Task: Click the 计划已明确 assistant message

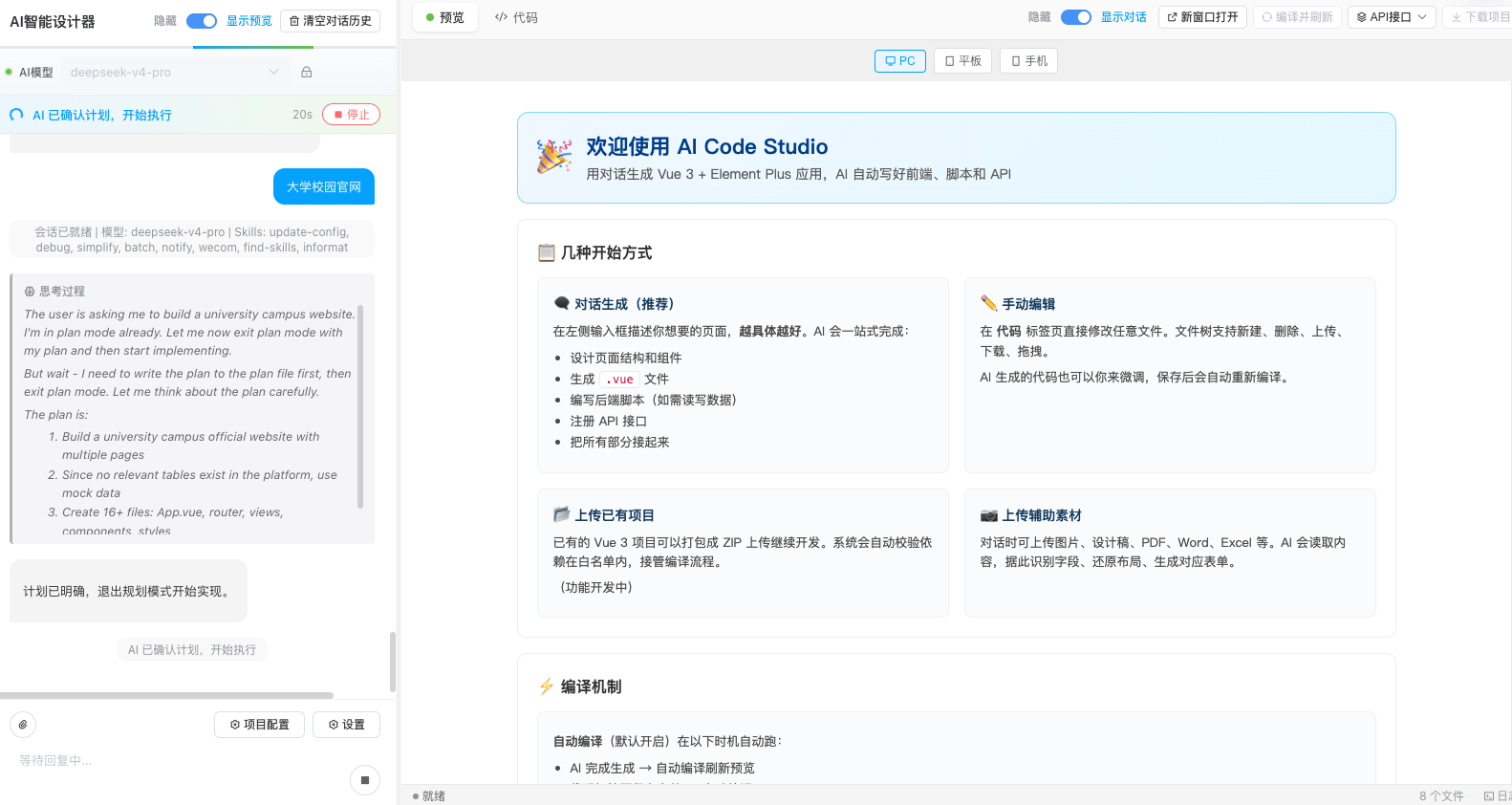Action: [x=128, y=592]
